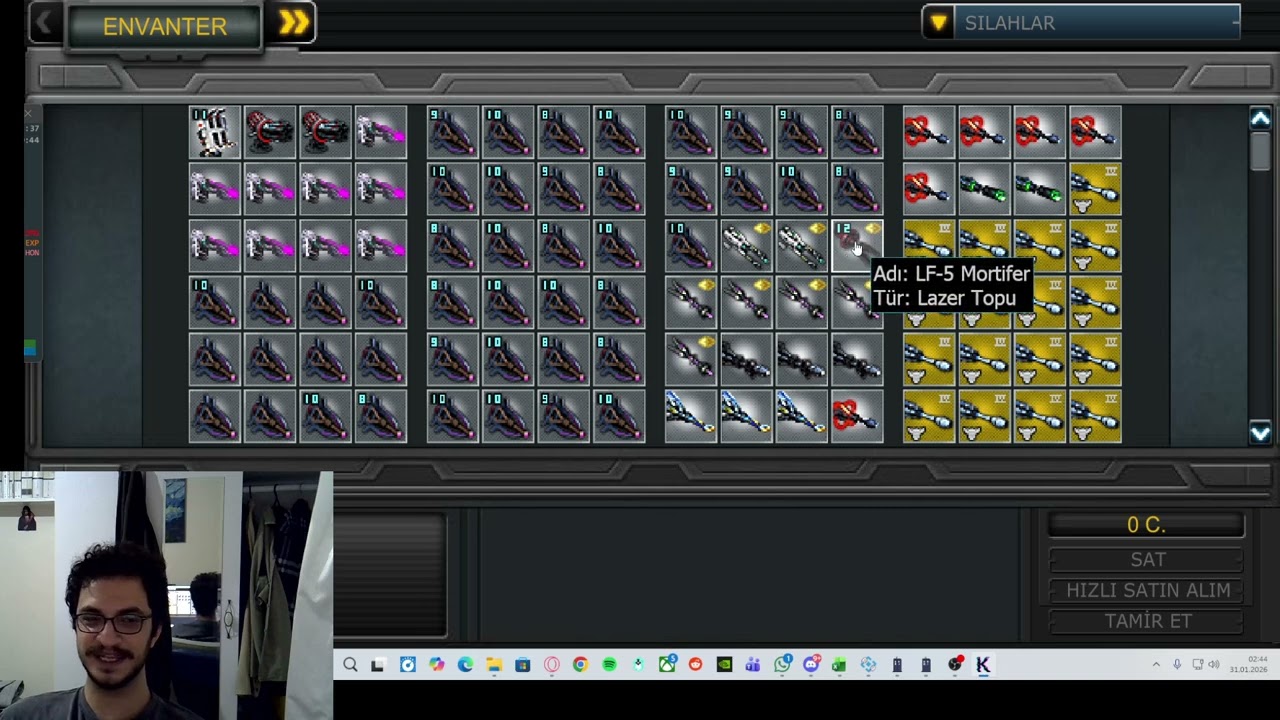Open Discord from the taskbar
The width and height of the screenshot is (1280, 720).
(811, 664)
